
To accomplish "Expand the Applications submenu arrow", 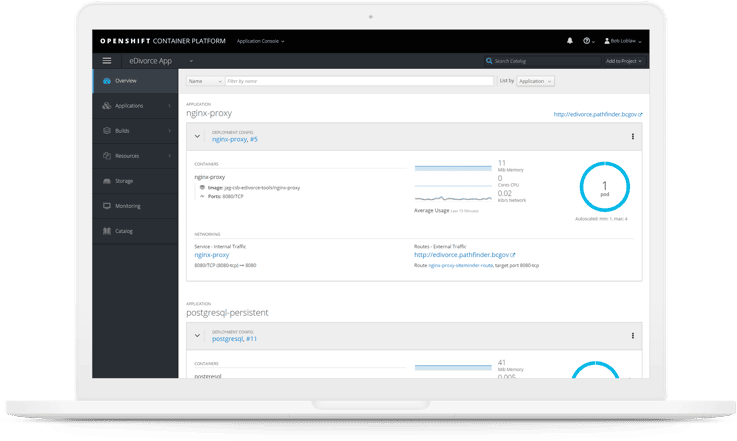I will tap(170, 106).
